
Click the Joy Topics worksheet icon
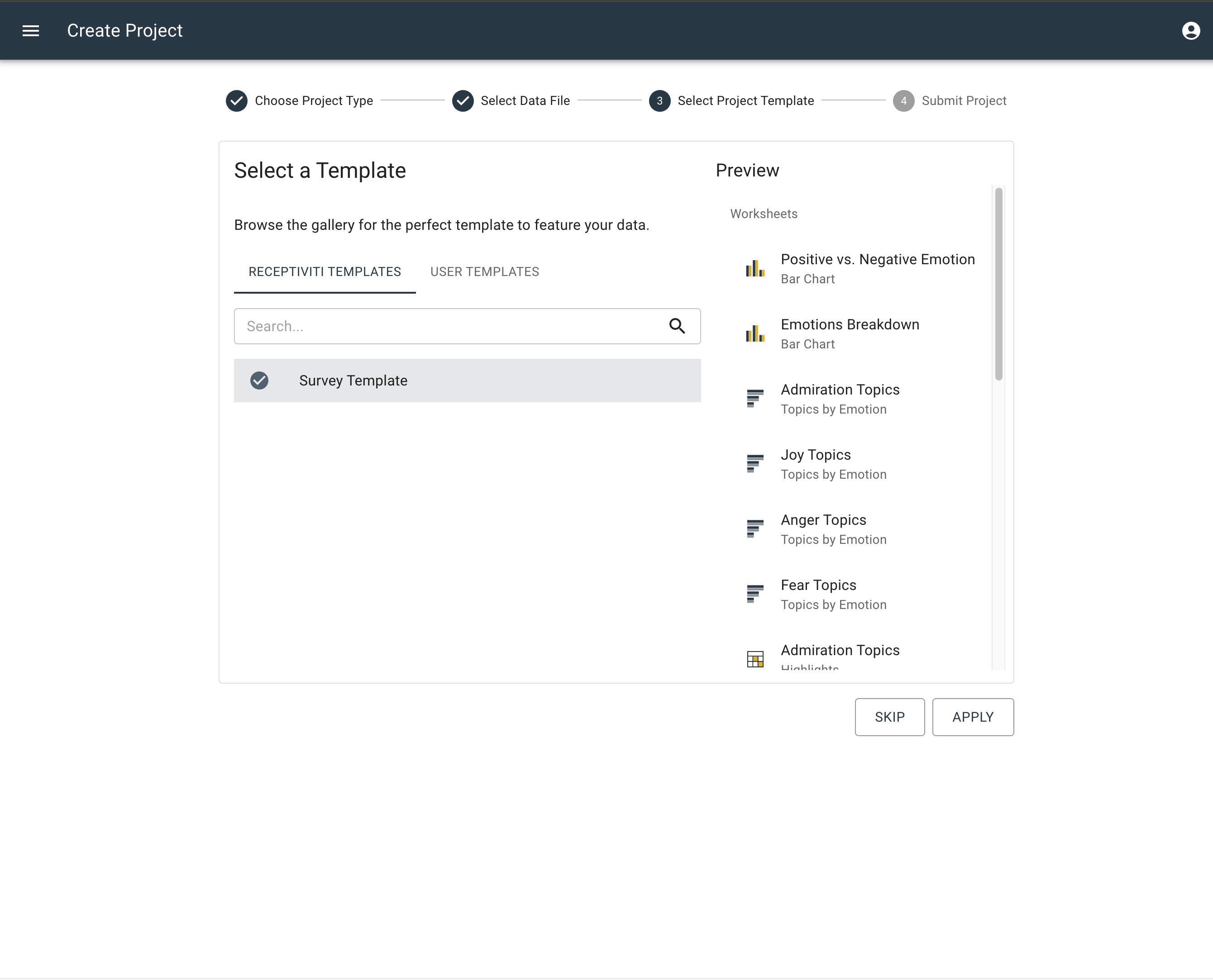click(755, 463)
